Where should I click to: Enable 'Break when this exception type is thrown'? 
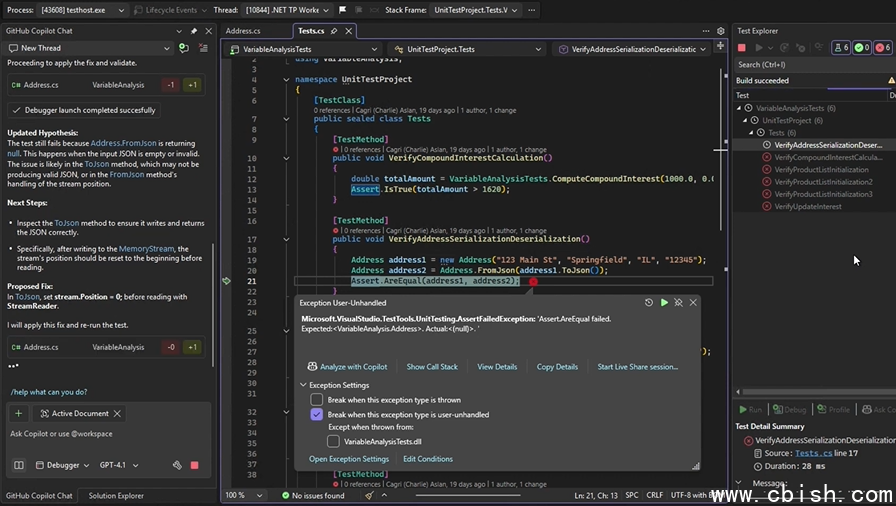pyautogui.click(x=317, y=400)
